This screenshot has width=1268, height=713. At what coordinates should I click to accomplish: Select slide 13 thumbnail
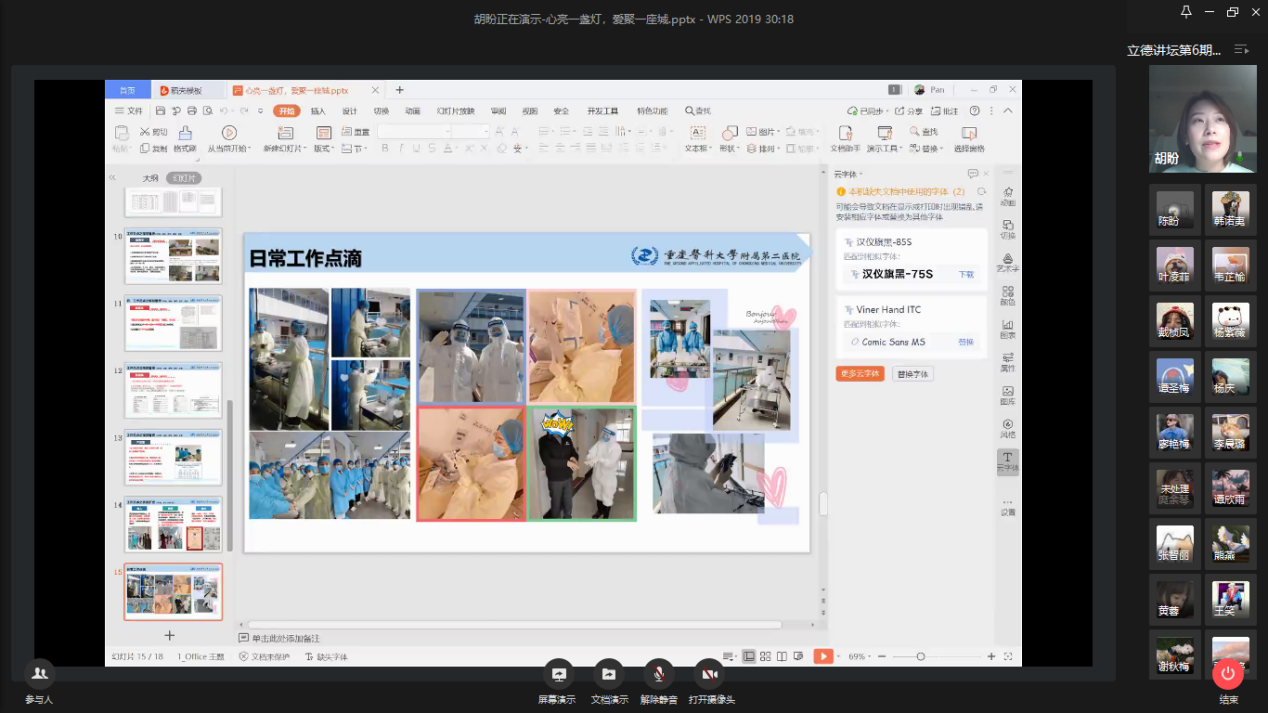[173, 457]
